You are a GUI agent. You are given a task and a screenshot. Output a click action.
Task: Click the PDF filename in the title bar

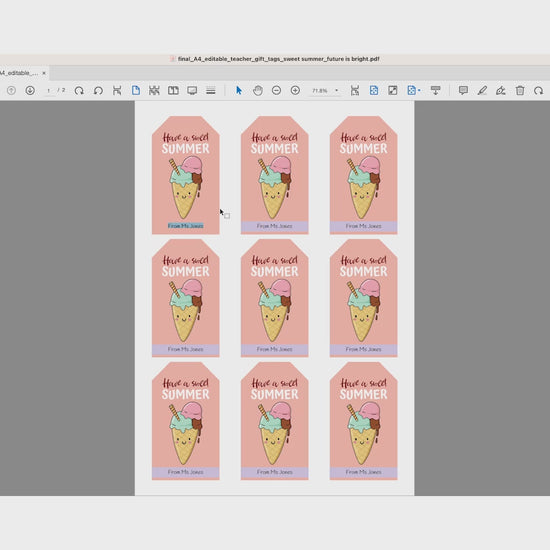279,59
